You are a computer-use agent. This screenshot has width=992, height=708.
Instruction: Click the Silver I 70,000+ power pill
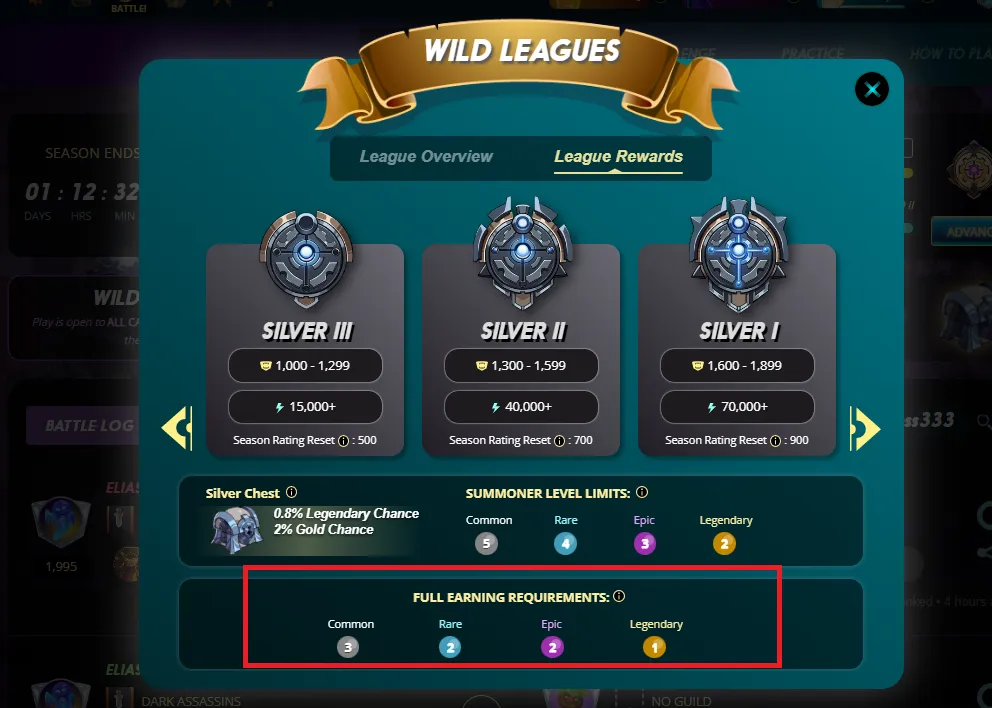tap(738, 407)
